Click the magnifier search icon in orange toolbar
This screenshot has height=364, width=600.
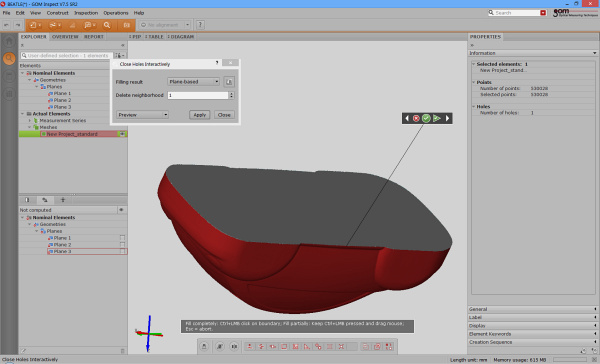coord(107,25)
